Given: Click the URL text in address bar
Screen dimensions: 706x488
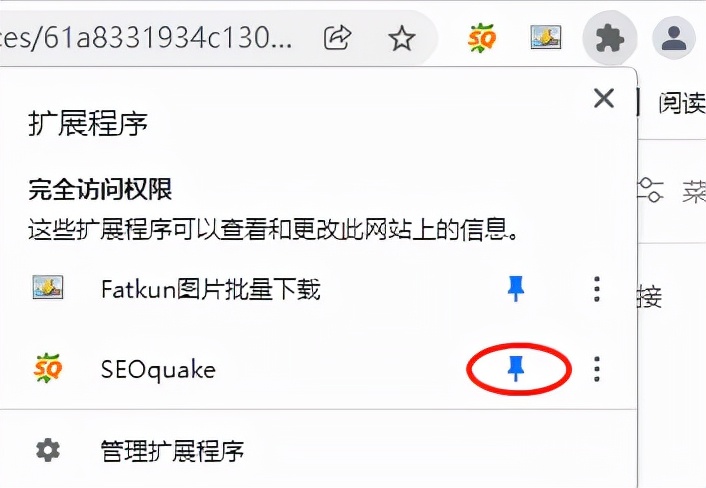Looking at the screenshot, I should coord(146,38).
